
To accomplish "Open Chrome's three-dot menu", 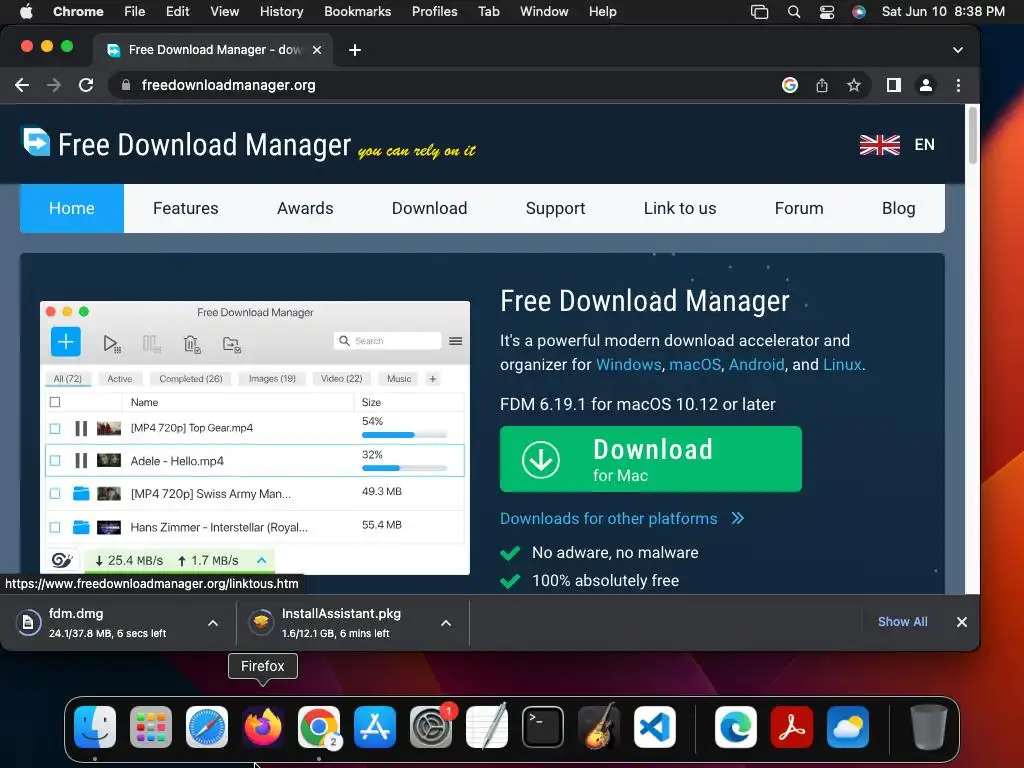I will [958, 85].
